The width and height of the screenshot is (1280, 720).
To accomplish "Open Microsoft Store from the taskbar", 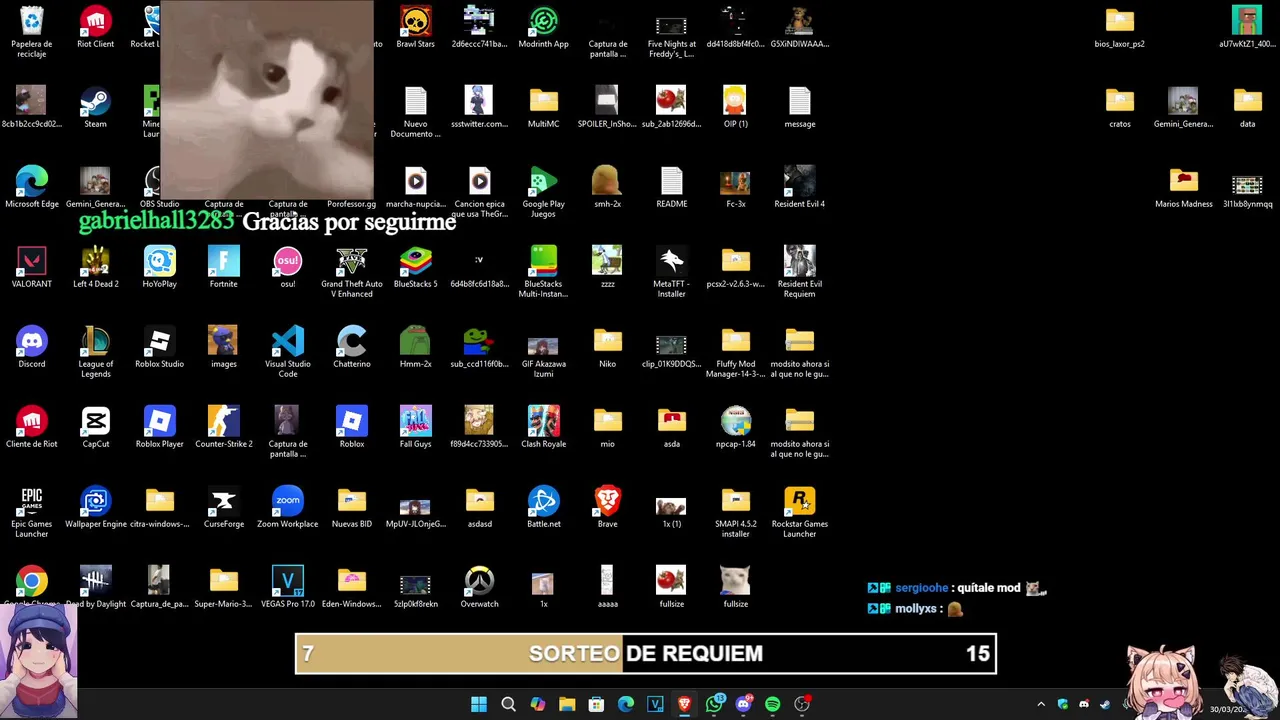I will pyautogui.click(x=596, y=704).
